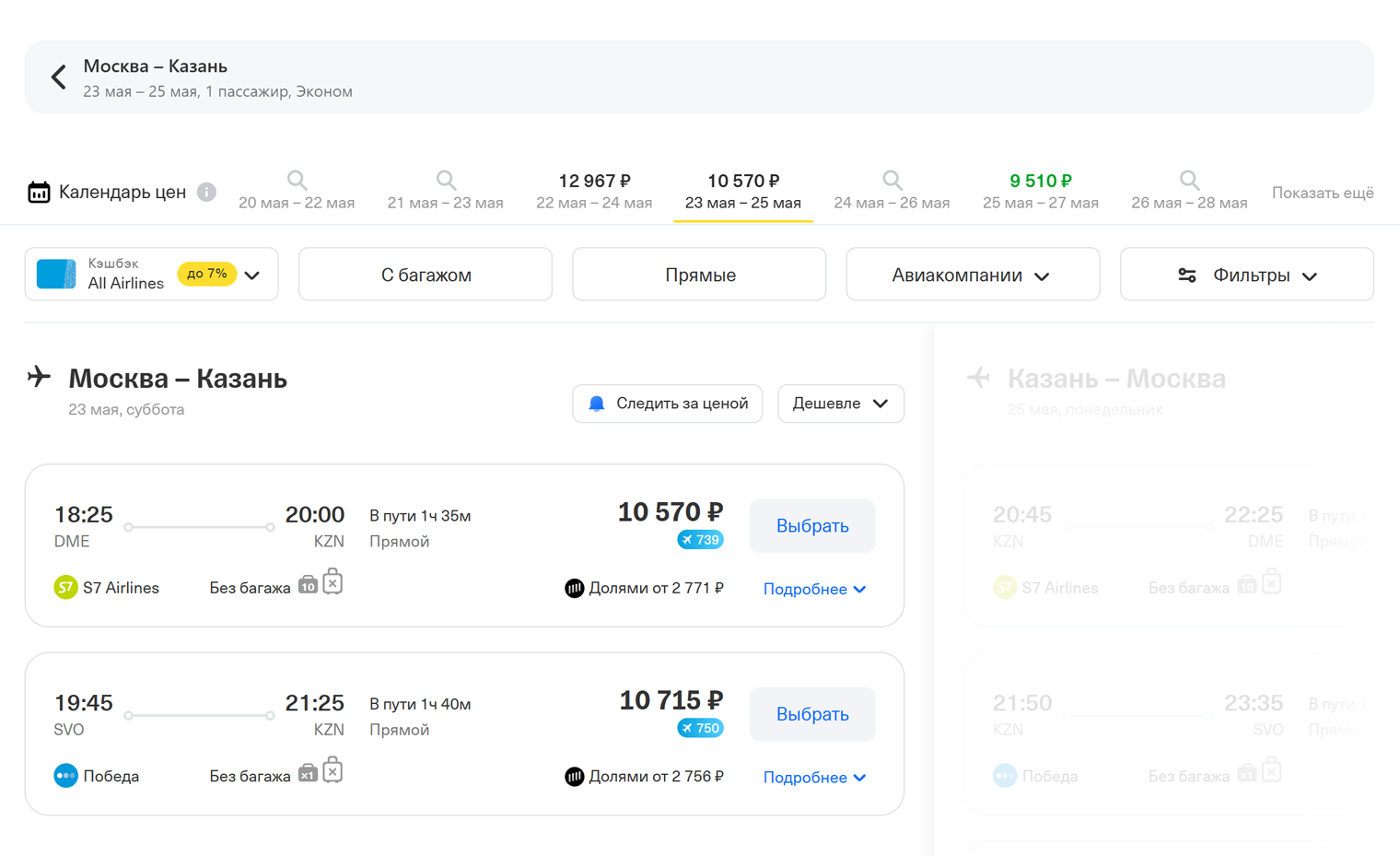Click the Долями icon on S7 flight
1400x856 pixels.
pyautogui.click(x=574, y=588)
